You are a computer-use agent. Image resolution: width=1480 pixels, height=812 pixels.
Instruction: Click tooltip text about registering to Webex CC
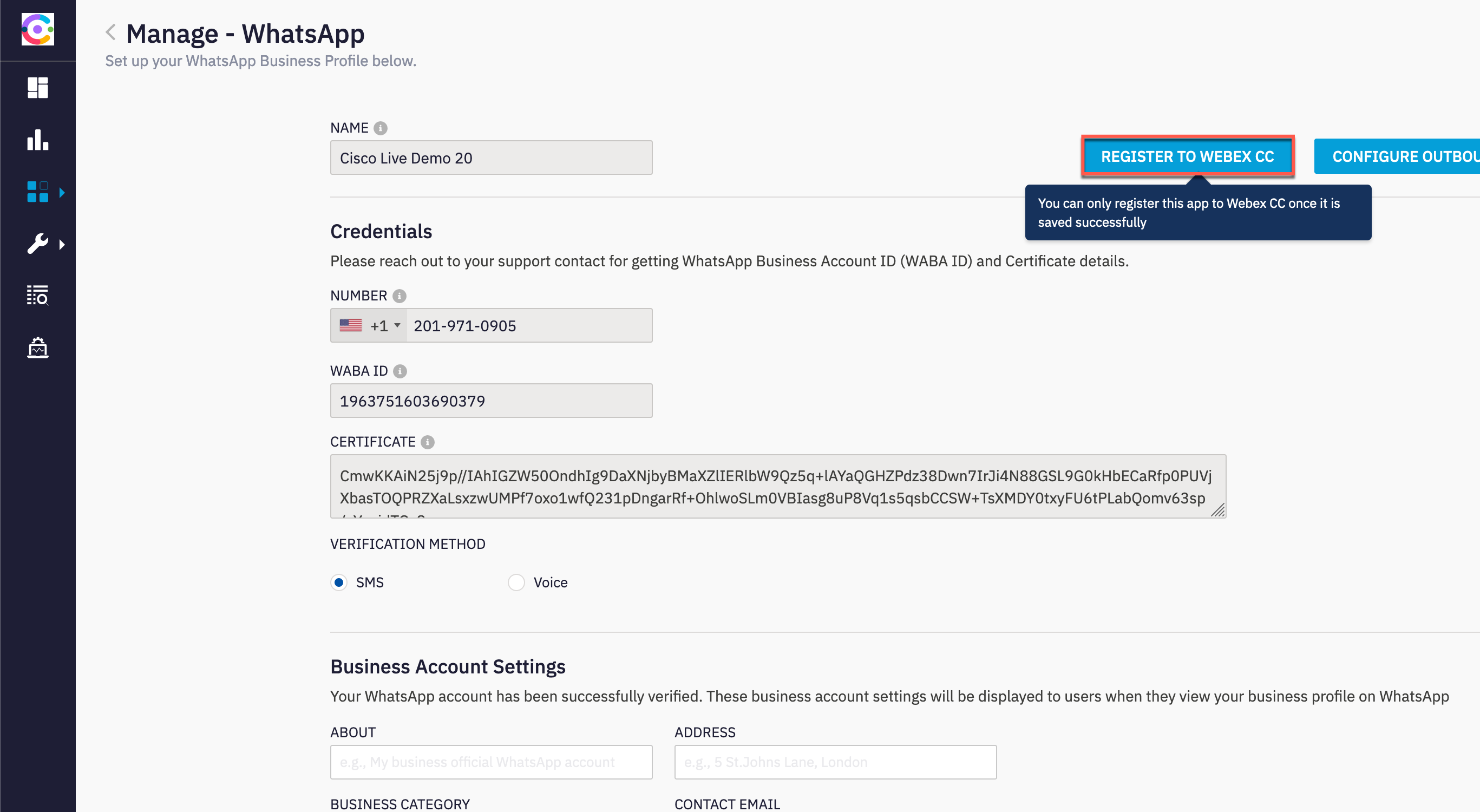click(1189, 213)
